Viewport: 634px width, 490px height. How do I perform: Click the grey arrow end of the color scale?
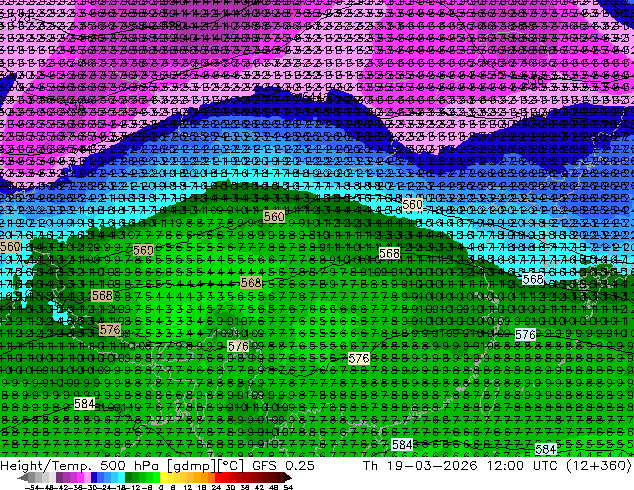click(23, 477)
